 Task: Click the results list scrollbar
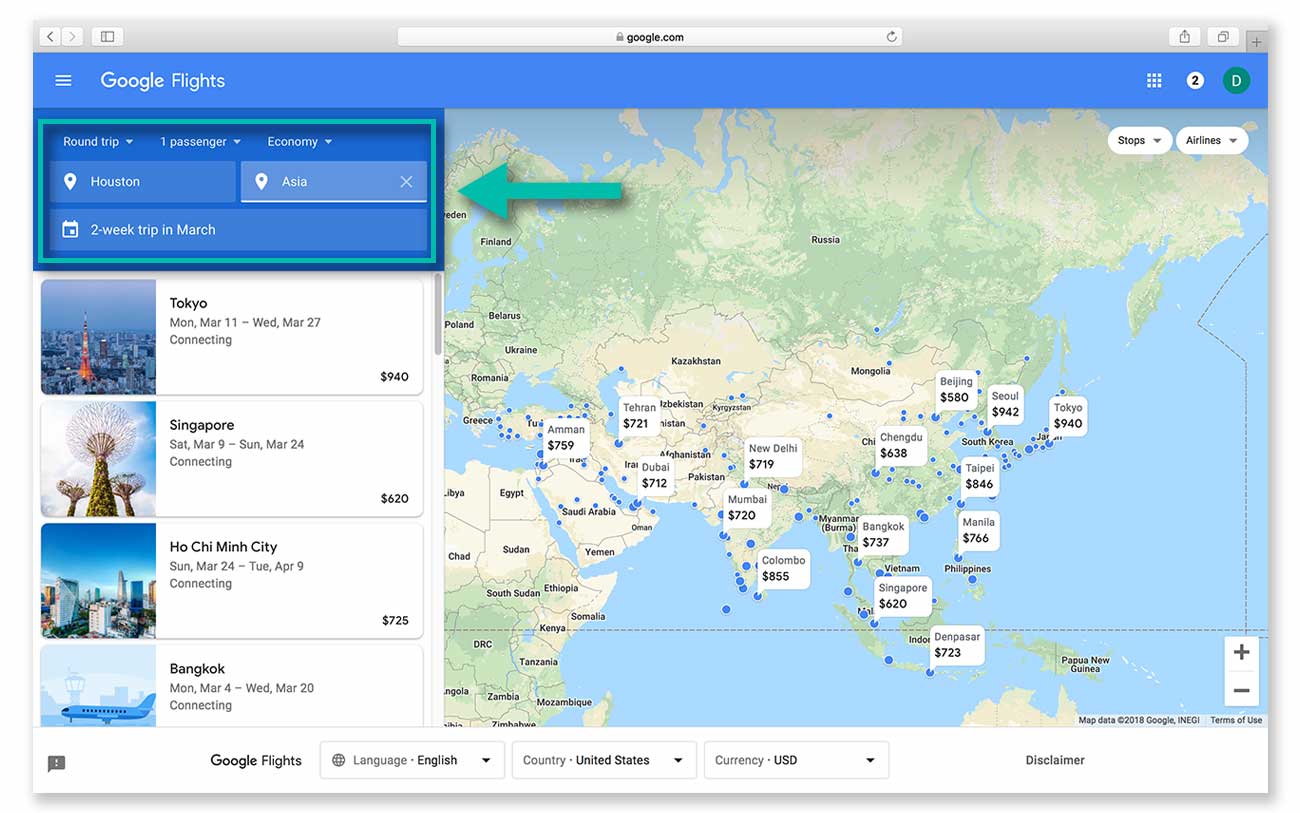click(x=437, y=312)
